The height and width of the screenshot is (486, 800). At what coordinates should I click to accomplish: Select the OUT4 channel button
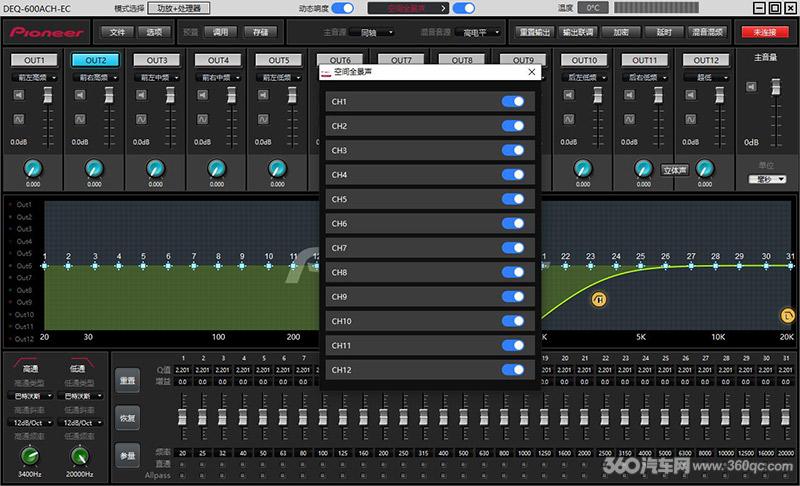point(218,60)
